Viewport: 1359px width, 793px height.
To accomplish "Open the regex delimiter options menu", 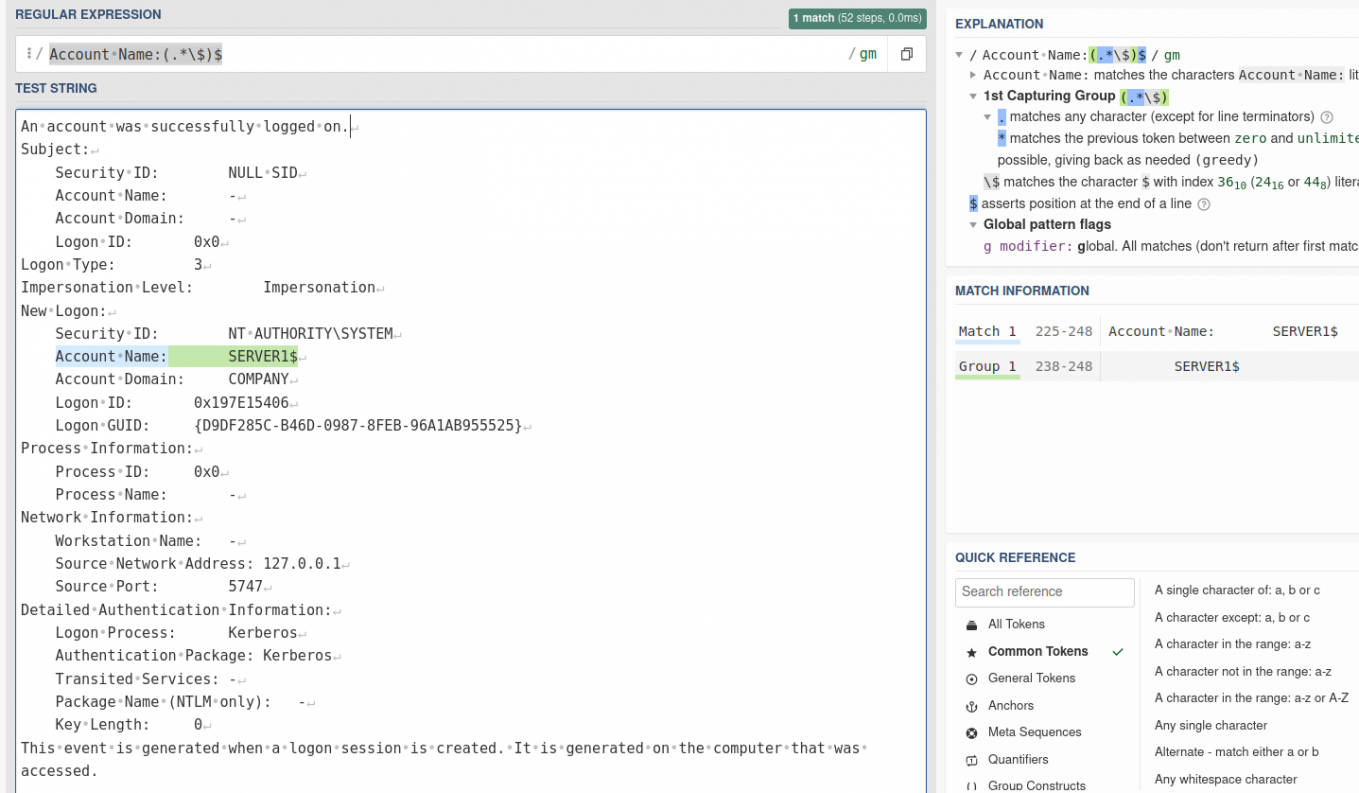I will pos(29,54).
